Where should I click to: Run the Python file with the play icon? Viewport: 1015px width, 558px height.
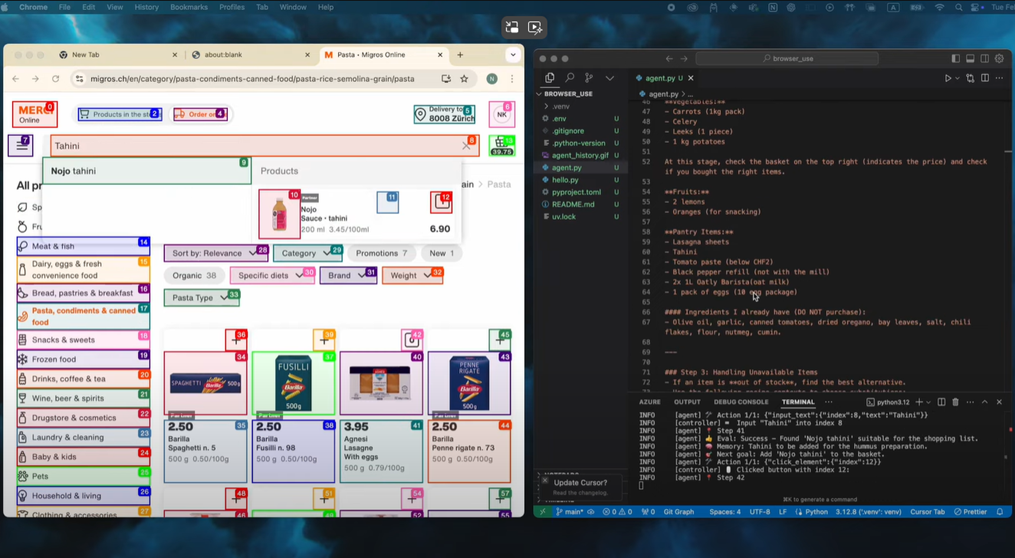(948, 78)
